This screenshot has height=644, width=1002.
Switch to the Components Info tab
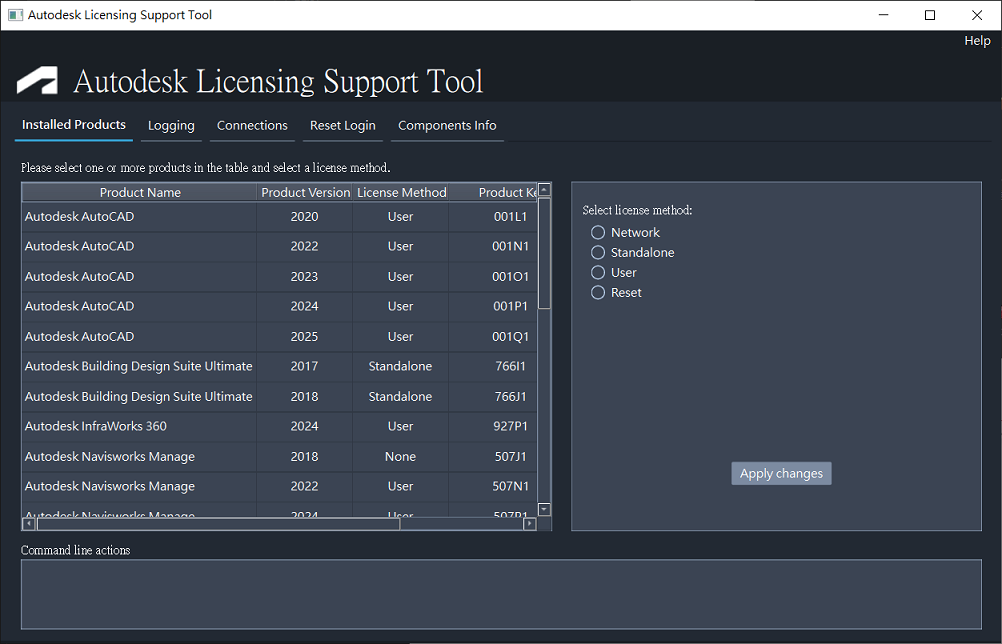(x=447, y=126)
